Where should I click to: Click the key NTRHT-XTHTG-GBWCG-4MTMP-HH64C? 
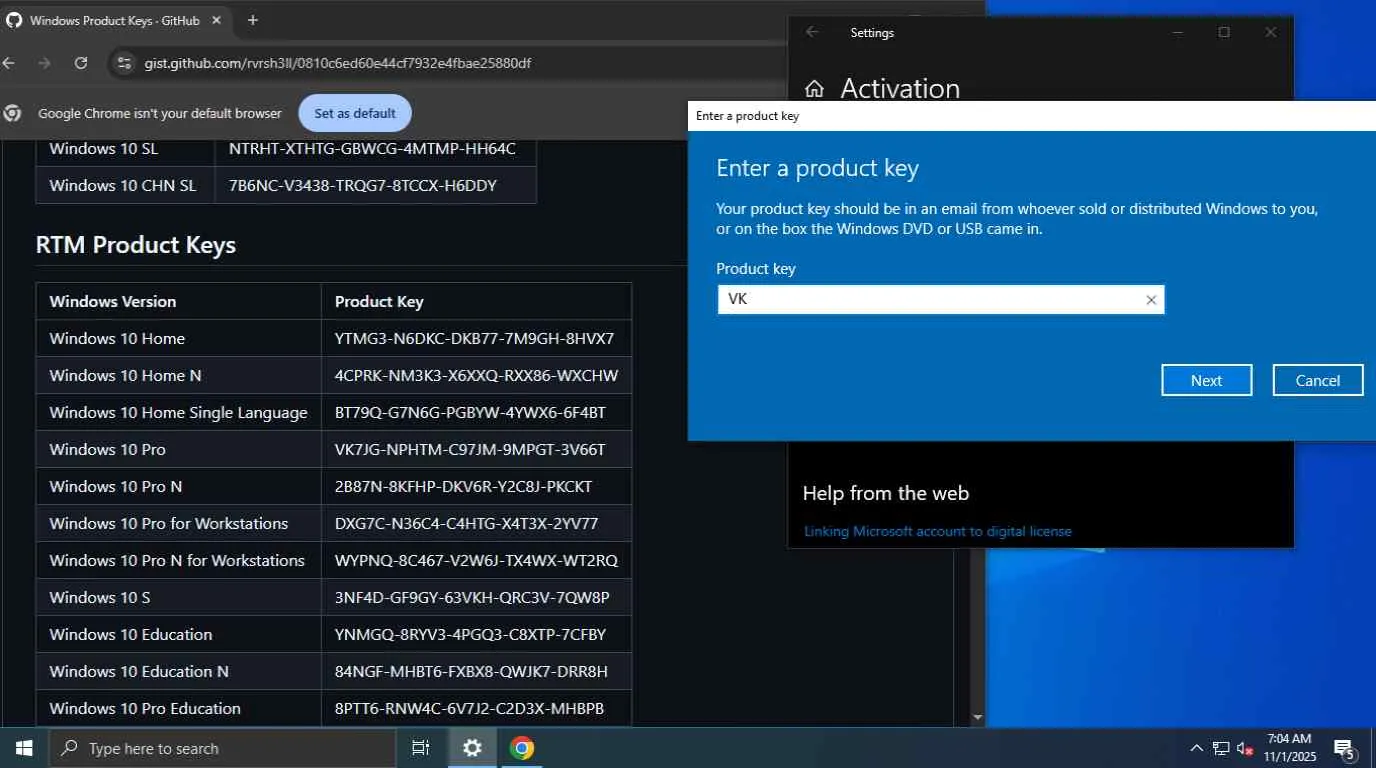[x=372, y=148]
